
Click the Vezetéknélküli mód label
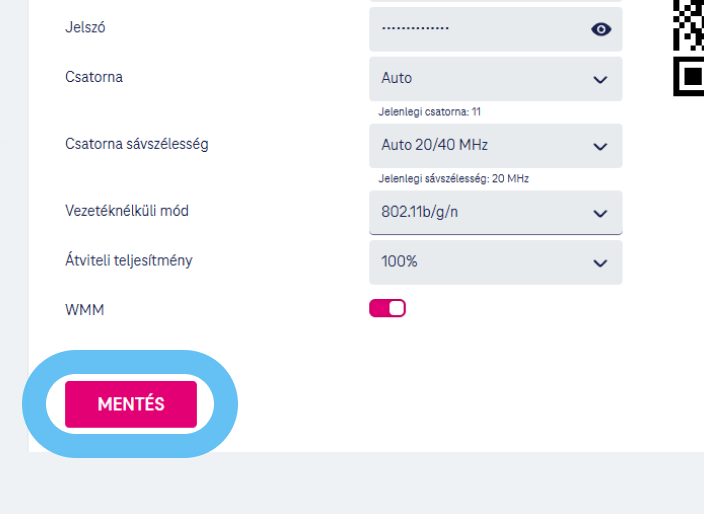point(126,210)
